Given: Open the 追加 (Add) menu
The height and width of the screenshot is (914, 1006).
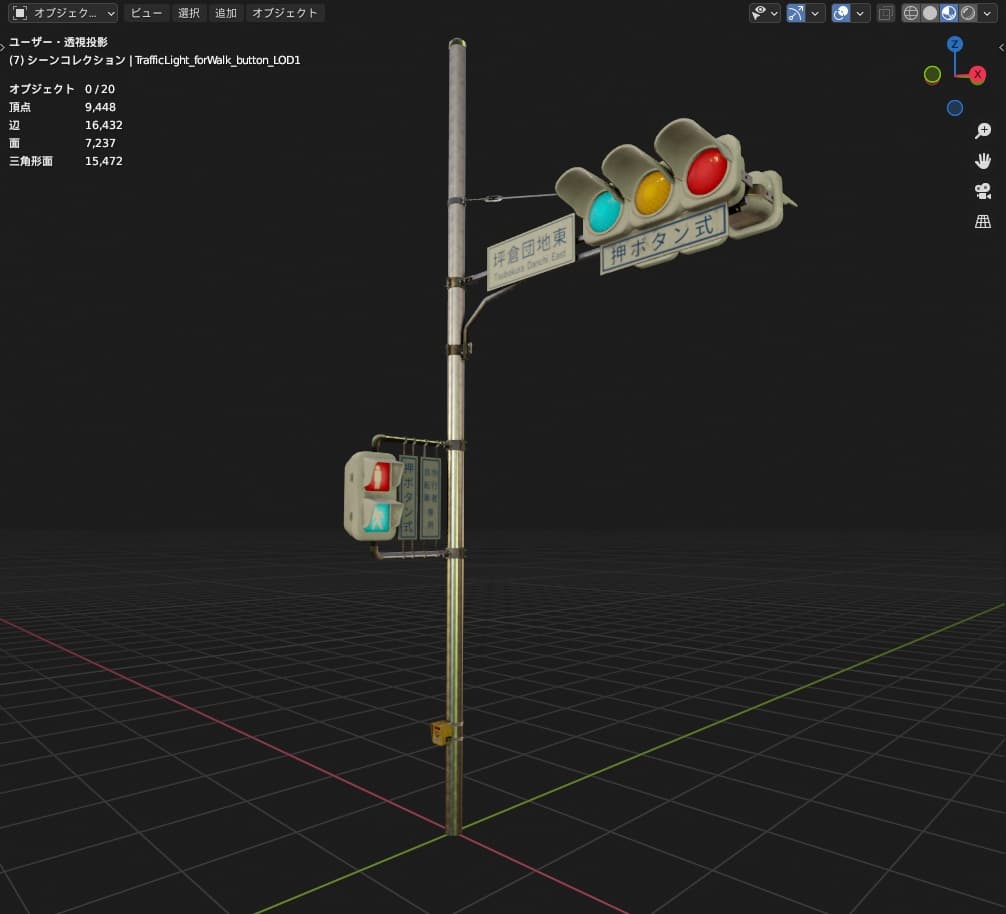Looking at the screenshot, I should 226,13.
